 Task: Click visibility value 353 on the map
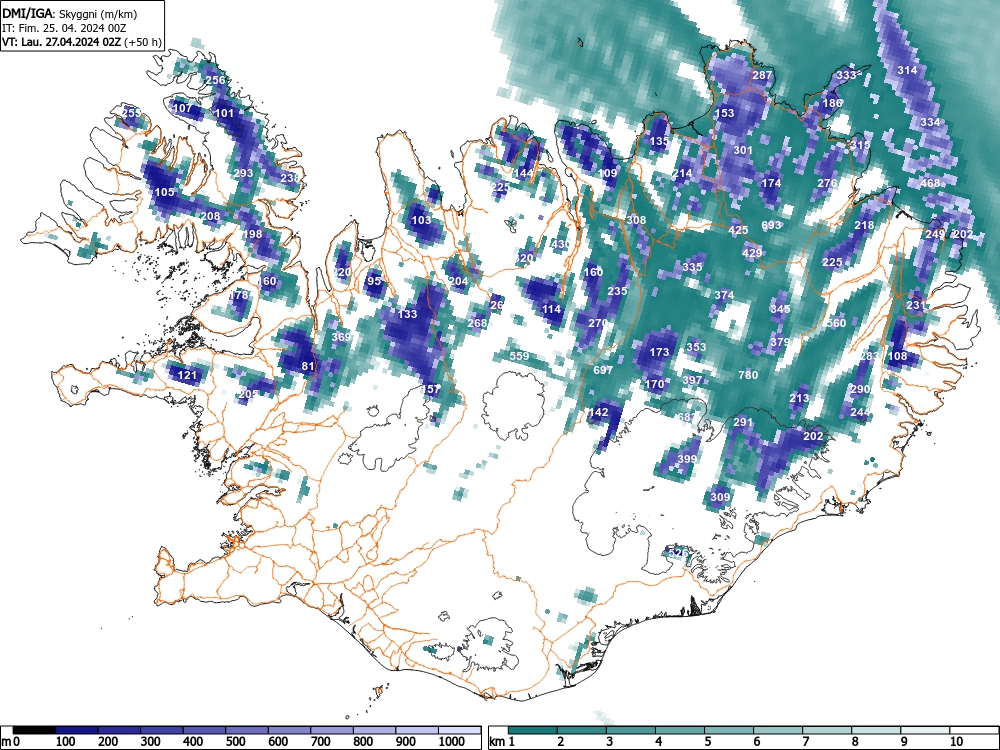tap(696, 346)
